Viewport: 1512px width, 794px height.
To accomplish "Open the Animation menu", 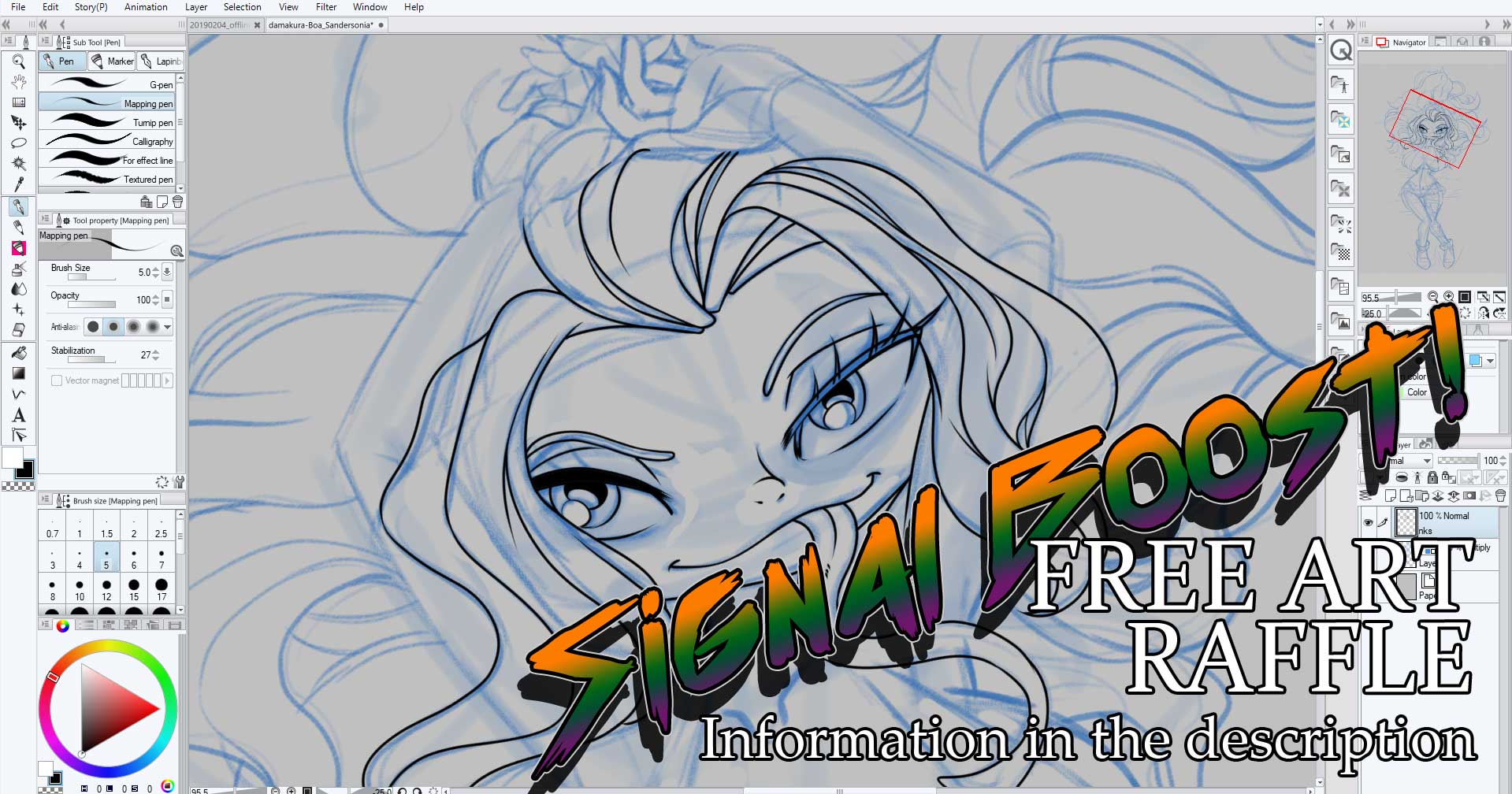I will click(146, 7).
